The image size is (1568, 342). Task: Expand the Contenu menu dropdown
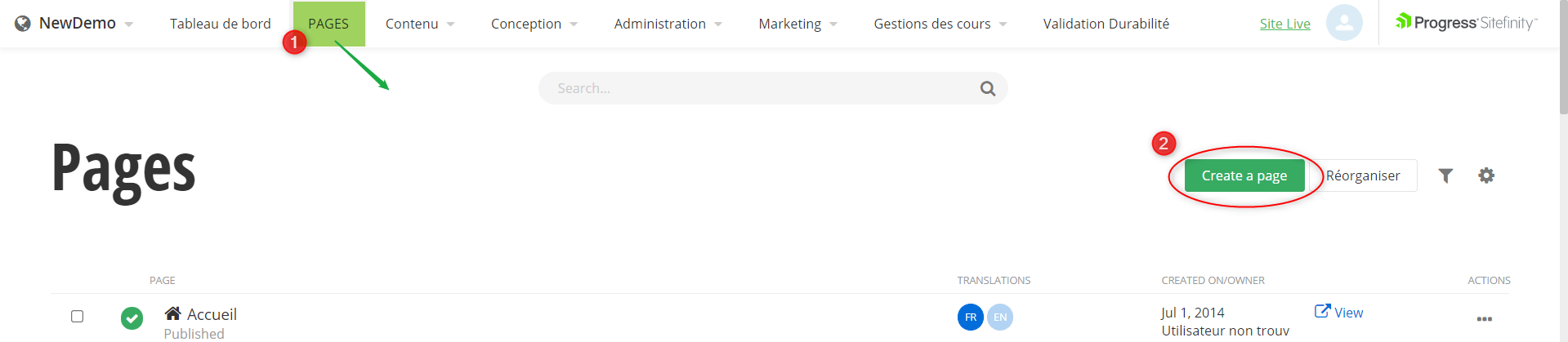420,24
